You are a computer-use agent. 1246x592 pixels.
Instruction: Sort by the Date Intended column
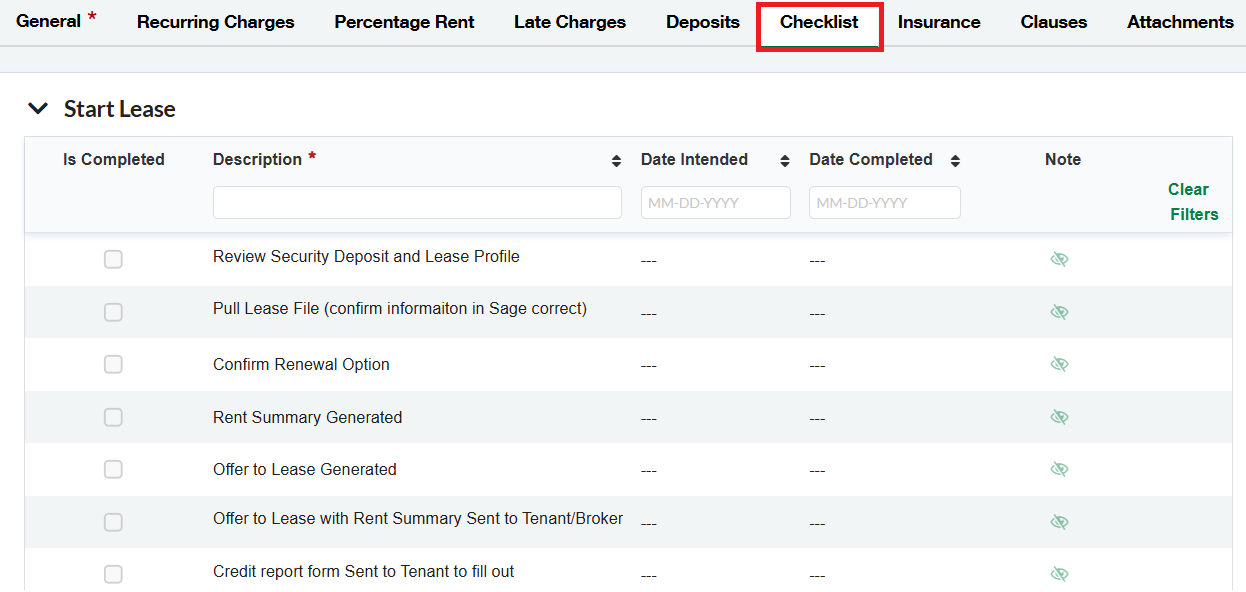click(x=784, y=161)
